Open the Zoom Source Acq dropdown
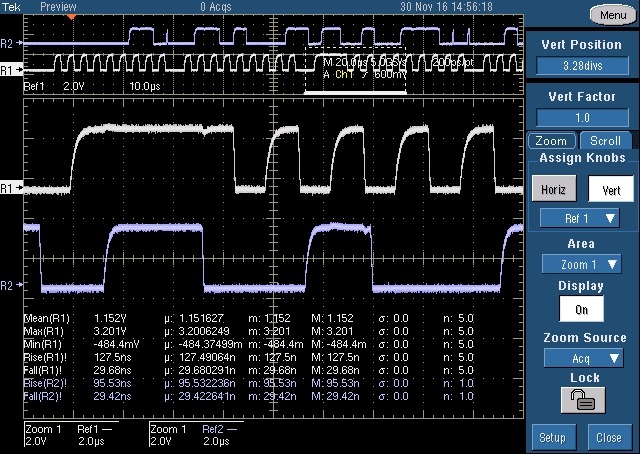The width and height of the screenshot is (640, 454). pyautogui.click(x=581, y=356)
